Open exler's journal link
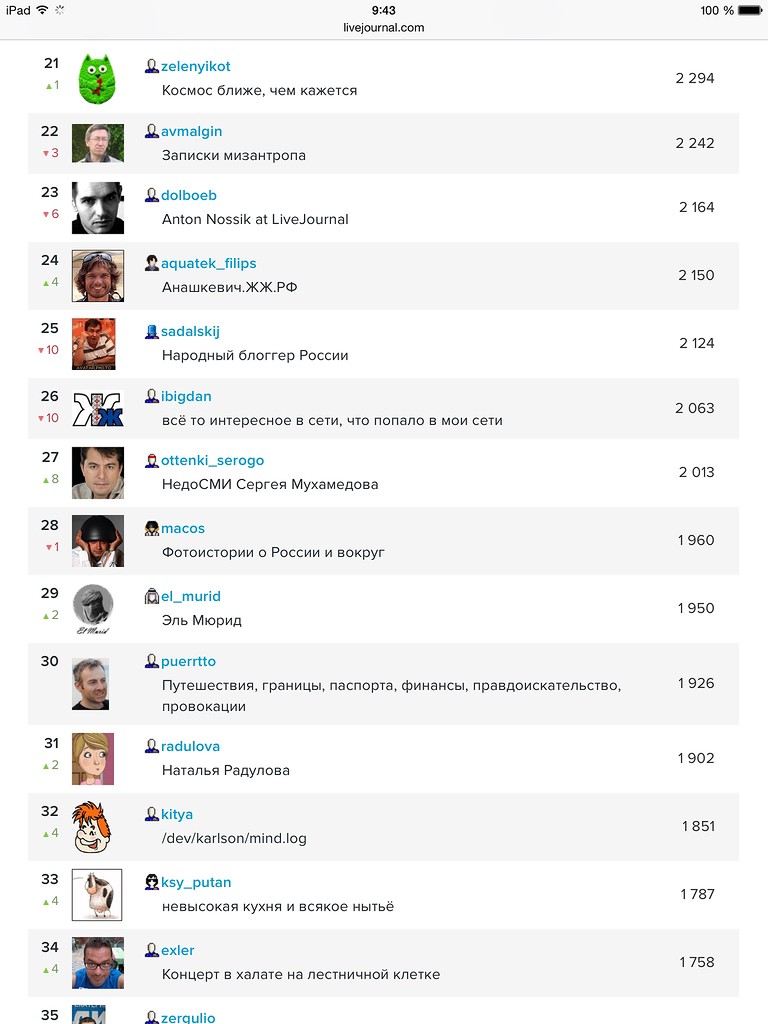The width and height of the screenshot is (768, 1024). [x=178, y=950]
